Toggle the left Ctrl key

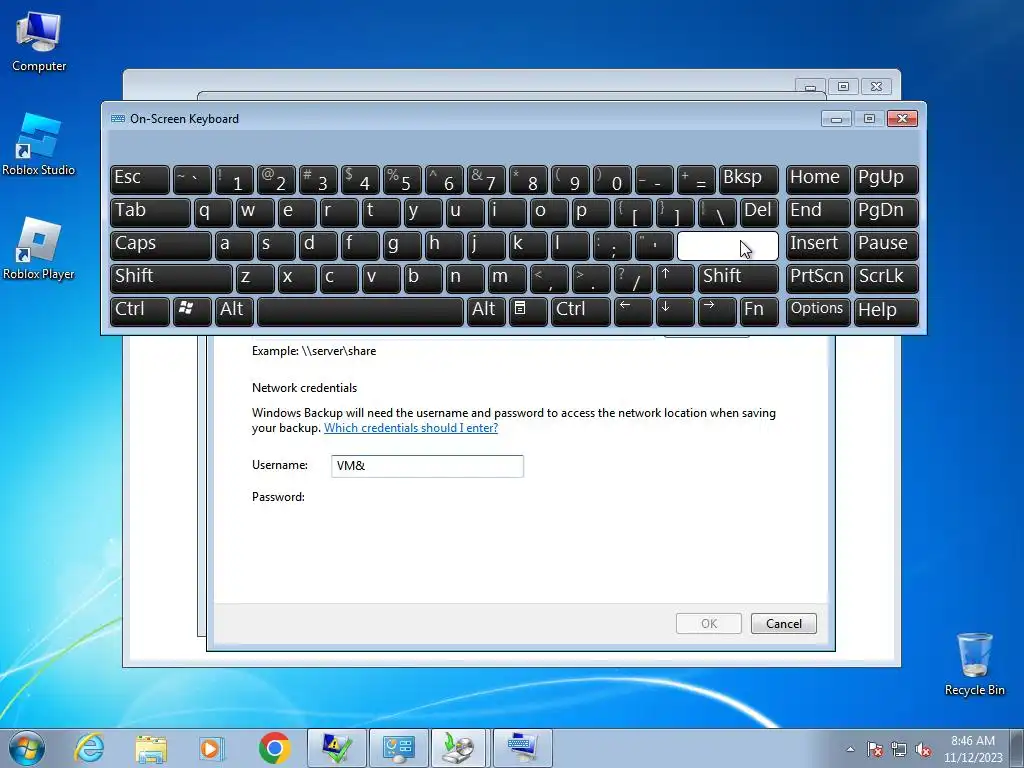(140, 311)
